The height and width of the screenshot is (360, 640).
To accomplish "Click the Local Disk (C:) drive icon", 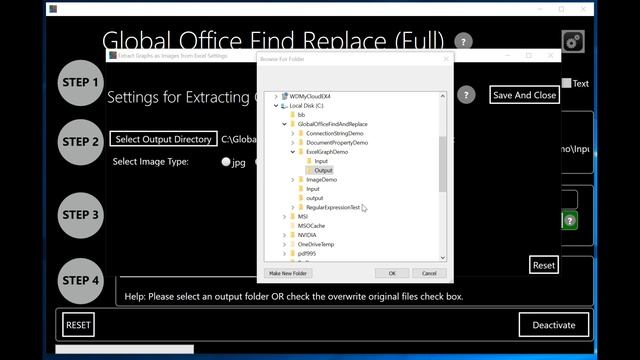I will tap(284, 106).
